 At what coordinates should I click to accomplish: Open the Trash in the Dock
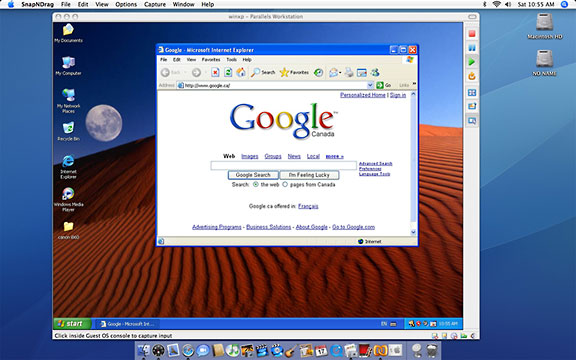tap(432, 350)
